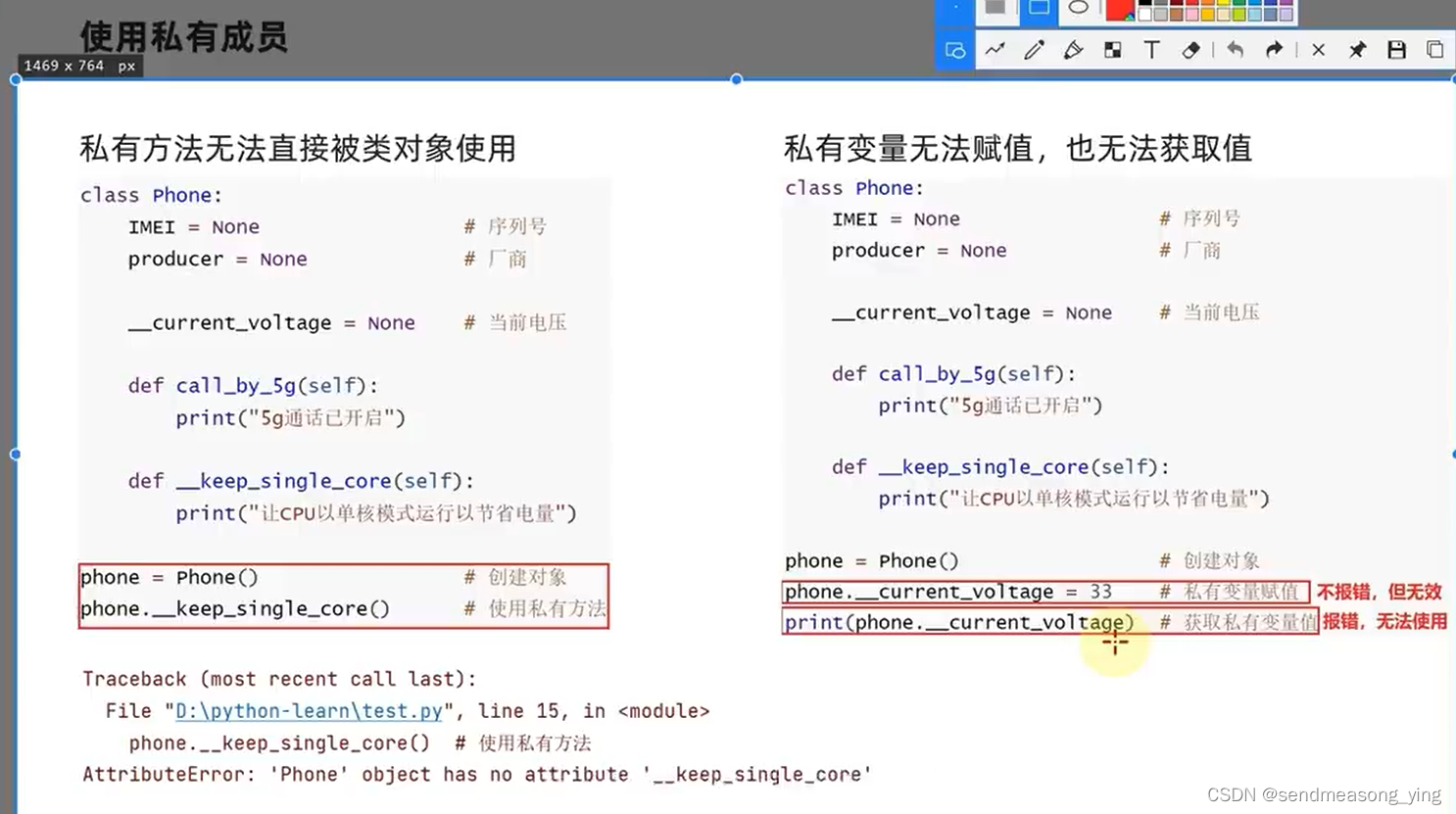Choose the text annotation tool

1152,49
